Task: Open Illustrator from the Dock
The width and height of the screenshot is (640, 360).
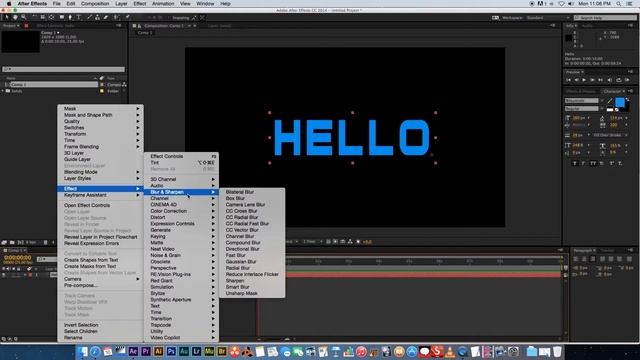Action: [x=158, y=351]
